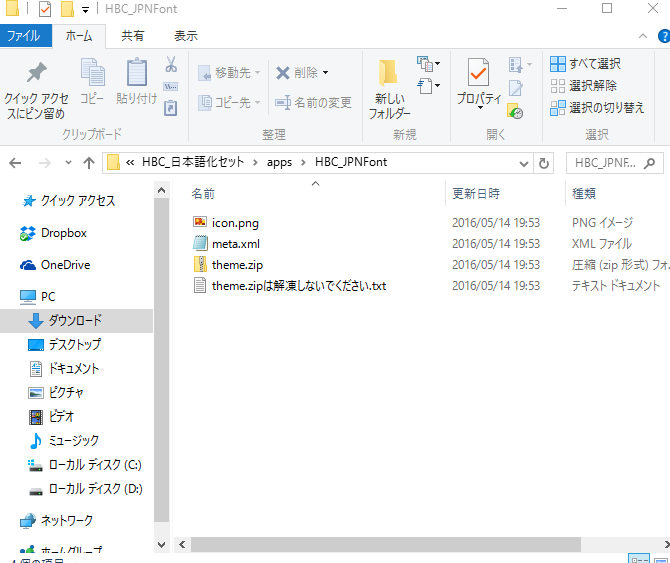This screenshot has width=670, height=563.
Task: Select the icon.png file
Action: 235,222
